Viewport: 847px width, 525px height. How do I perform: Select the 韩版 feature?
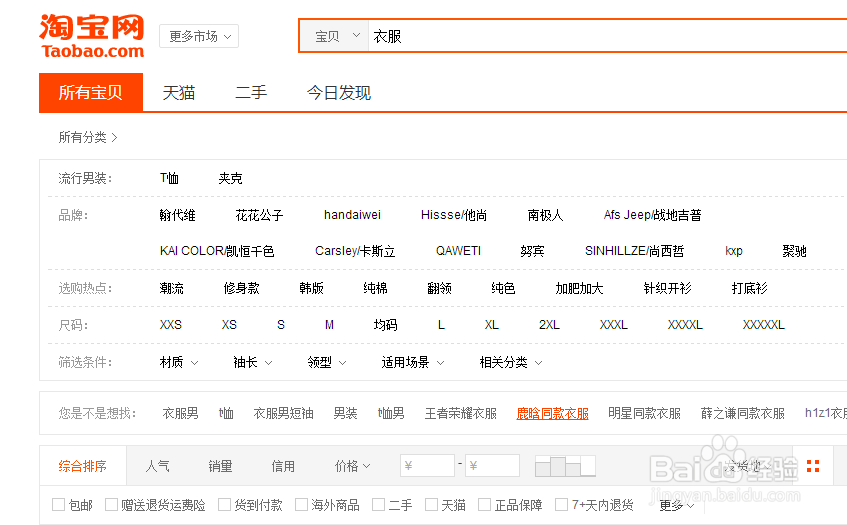click(312, 288)
